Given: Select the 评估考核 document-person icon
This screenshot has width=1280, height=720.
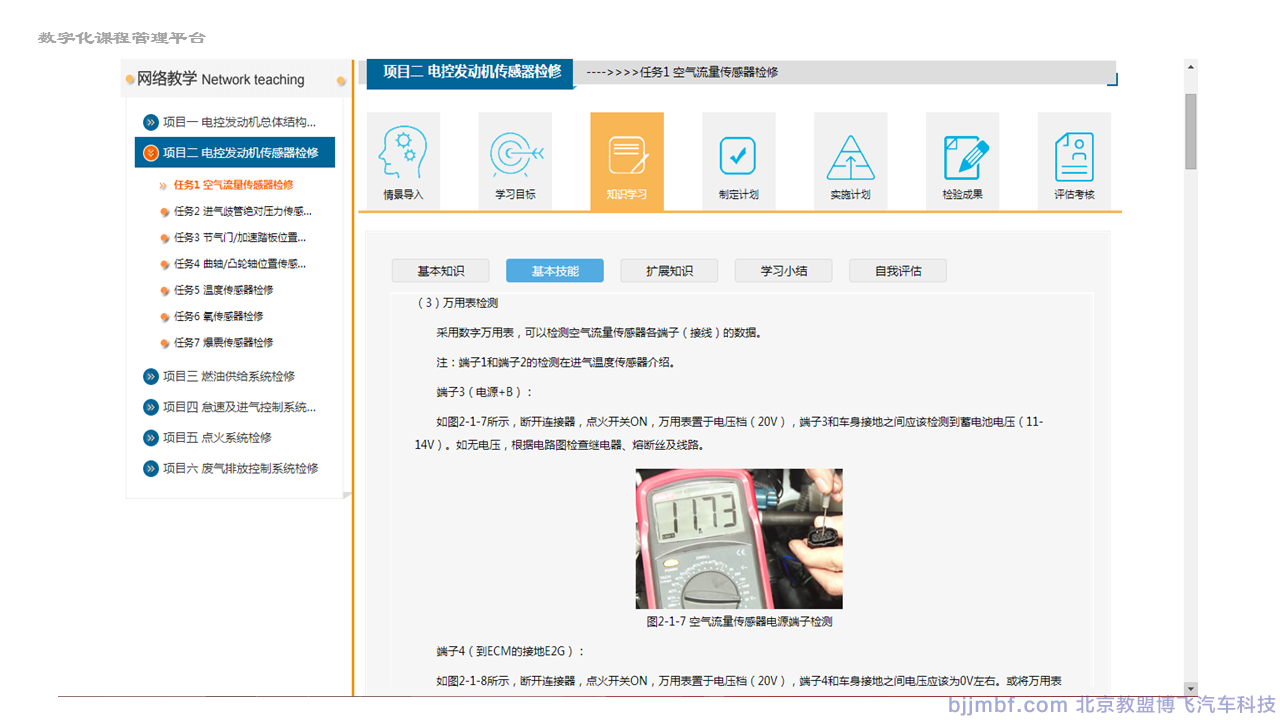Looking at the screenshot, I should tap(1074, 157).
